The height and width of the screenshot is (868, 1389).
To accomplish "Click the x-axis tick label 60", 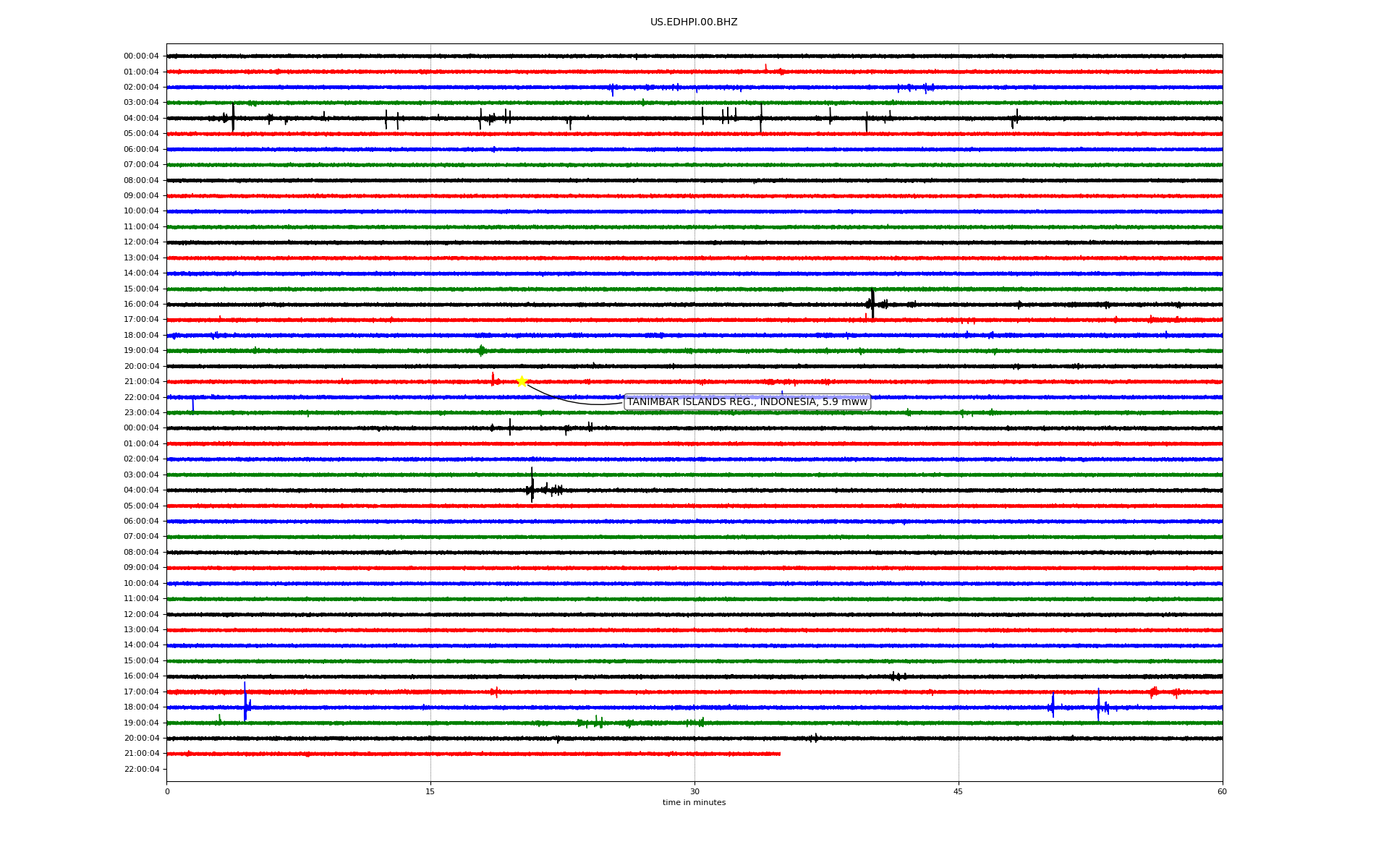I will point(1222,791).
